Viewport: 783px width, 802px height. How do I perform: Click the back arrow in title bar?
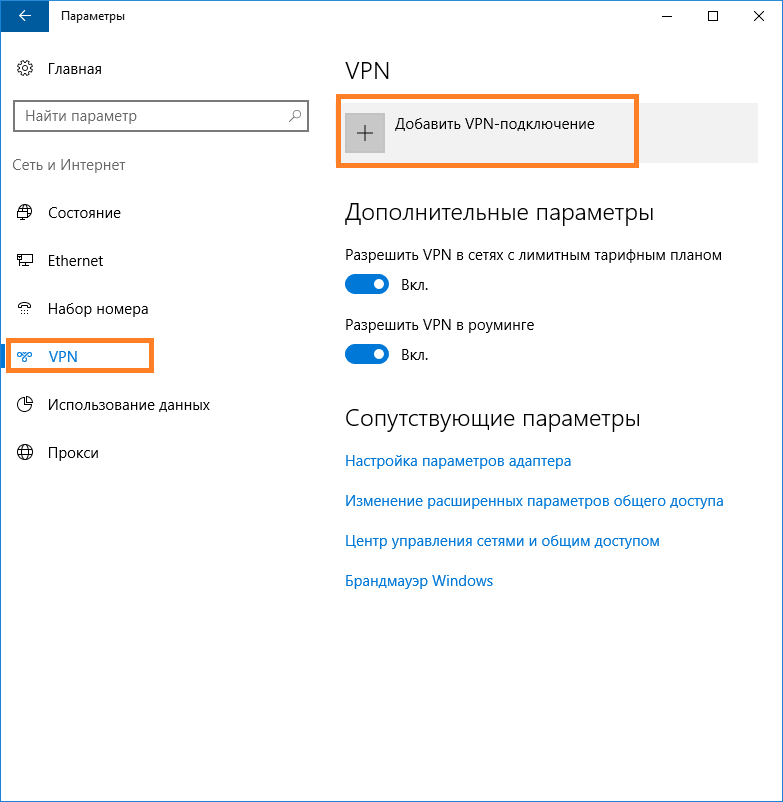point(25,16)
